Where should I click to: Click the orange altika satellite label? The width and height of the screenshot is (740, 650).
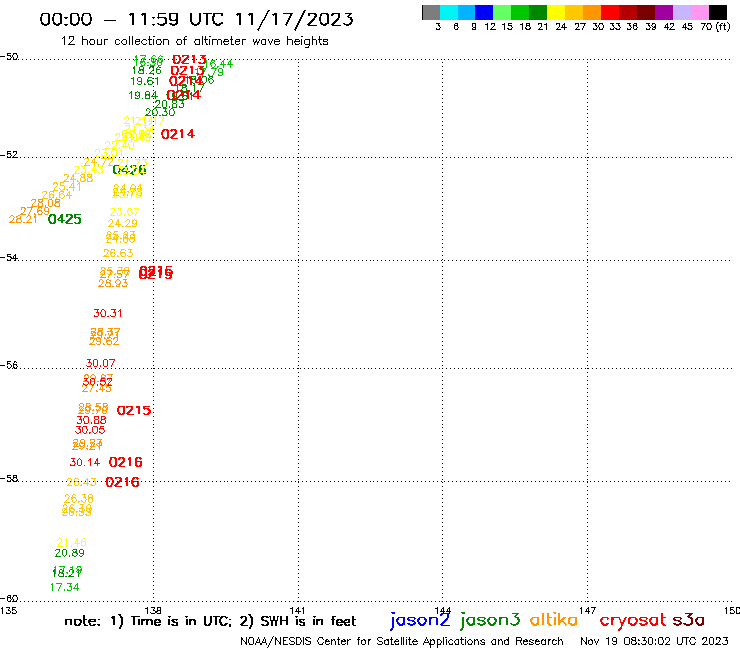(553, 619)
